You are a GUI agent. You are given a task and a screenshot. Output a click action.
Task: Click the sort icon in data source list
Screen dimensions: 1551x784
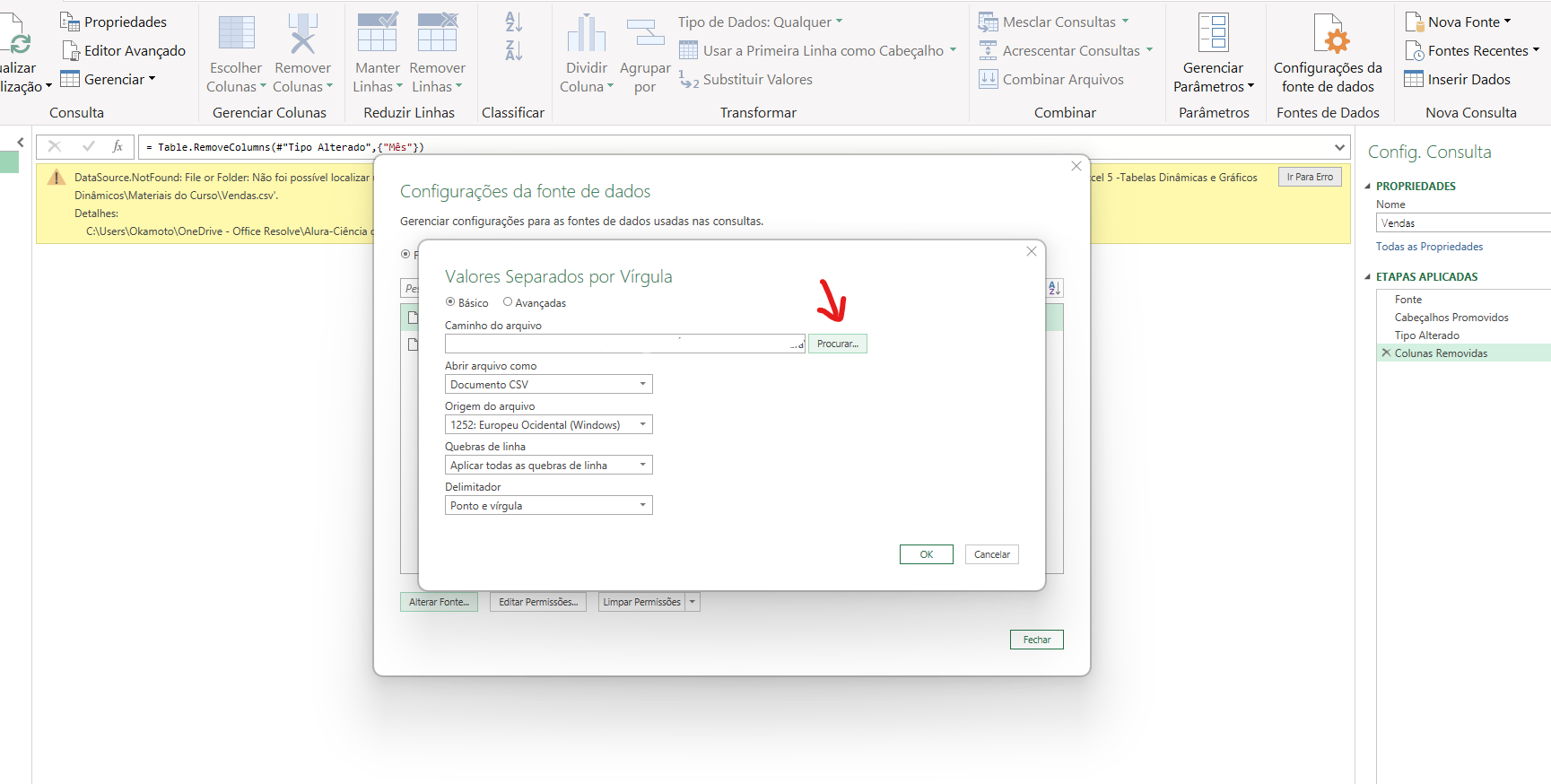pos(1055,288)
